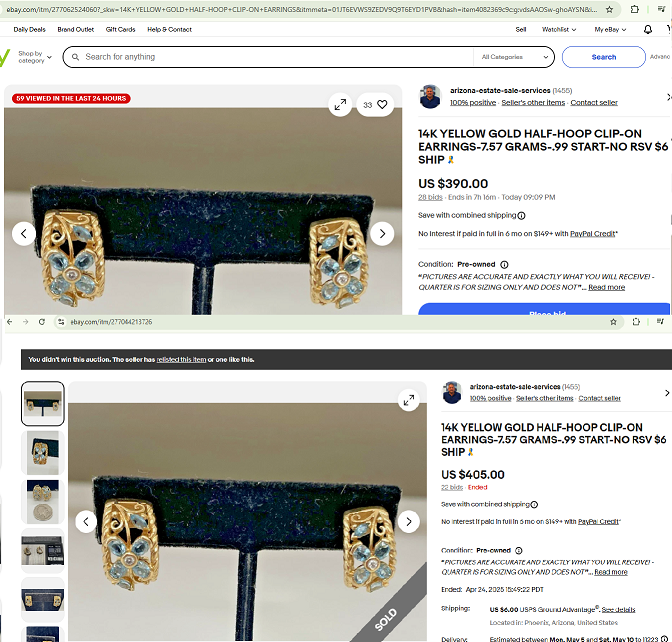Open the All Categories dropdown
Image resolution: width=672 pixels, height=642 pixels.
[x=514, y=57]
